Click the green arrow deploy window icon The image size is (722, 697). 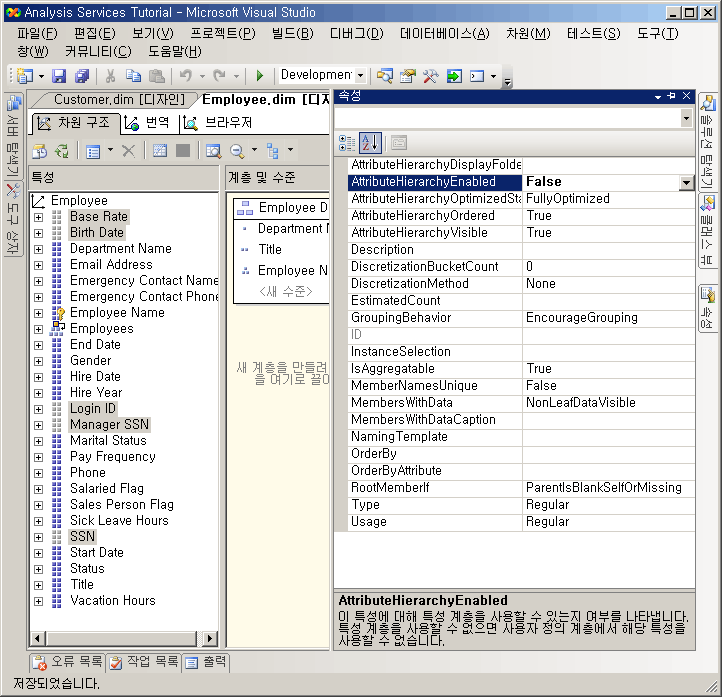pos(454,76)
